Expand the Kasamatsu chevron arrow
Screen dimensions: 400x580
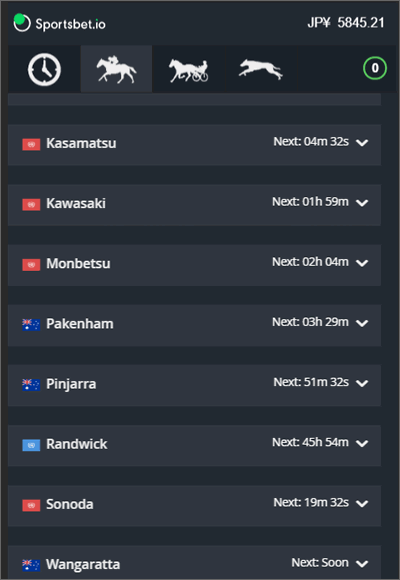pyautogui.click(x=362, y=142)
